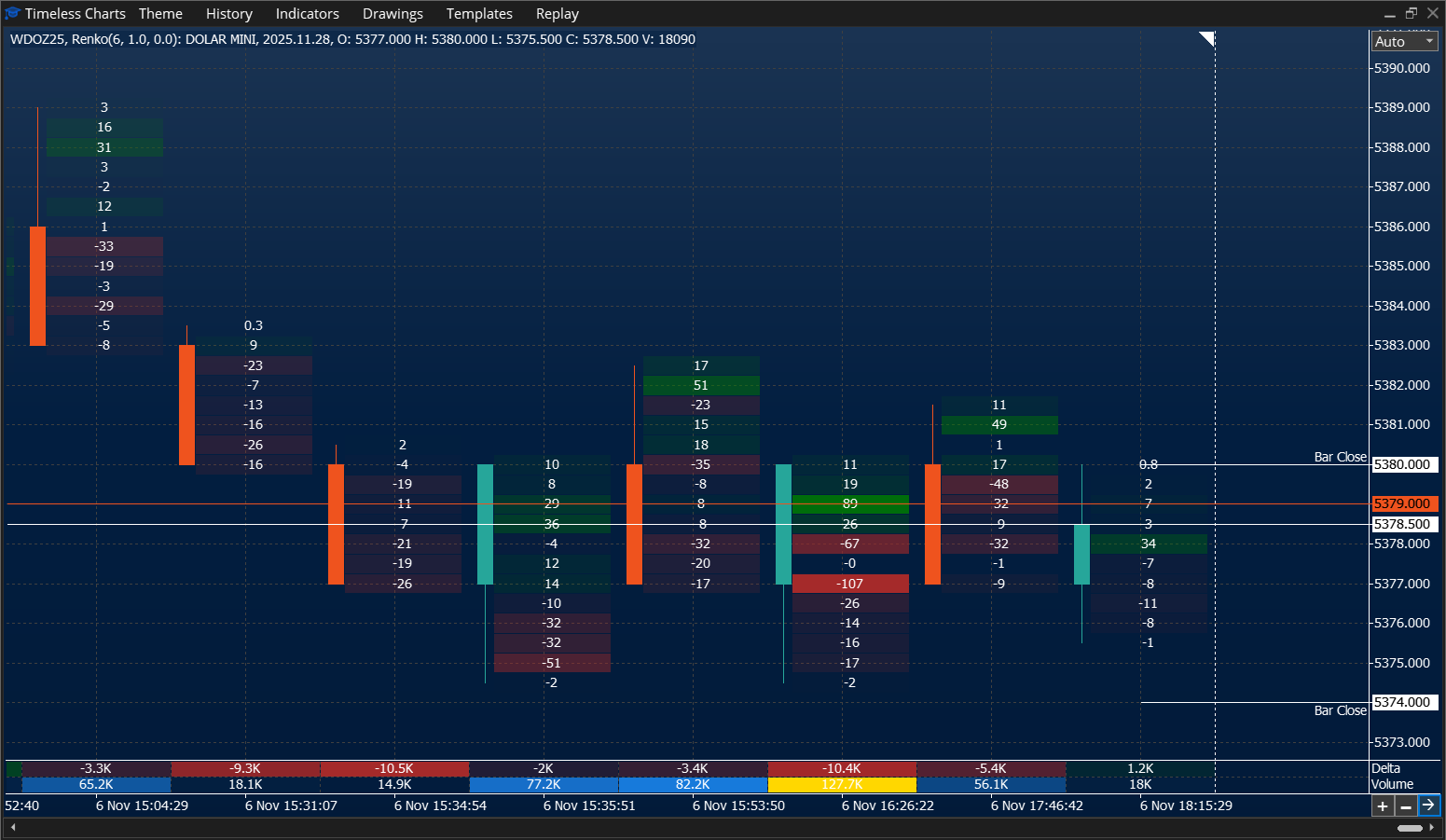The height and width of the screenshot is (840, 1446).
Task: Open the Templates menu
Action: pyautogui.click(x=479, y=13)
